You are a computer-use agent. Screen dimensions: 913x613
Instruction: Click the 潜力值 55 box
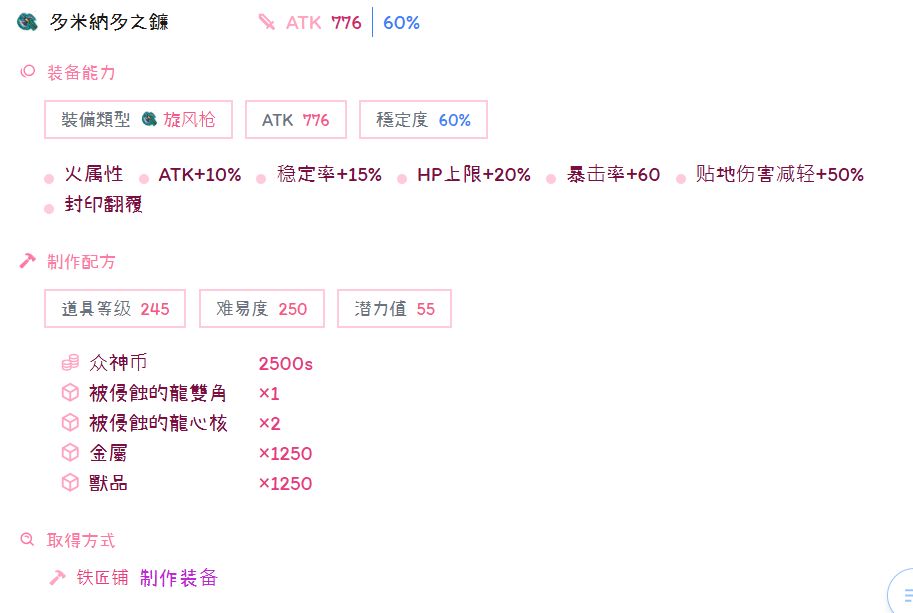(394, 309)
